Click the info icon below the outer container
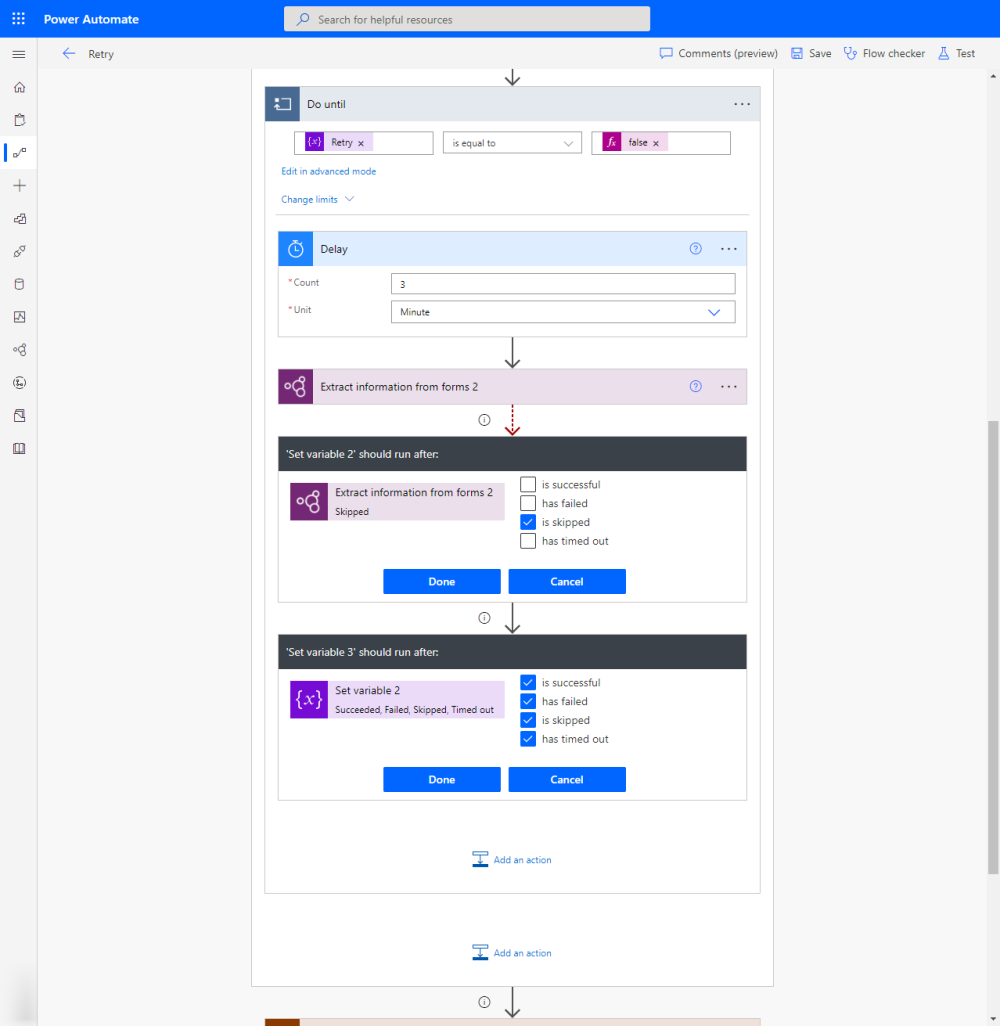Viewport: 1000px width, 1026px height. click(x=484, y=1002)
